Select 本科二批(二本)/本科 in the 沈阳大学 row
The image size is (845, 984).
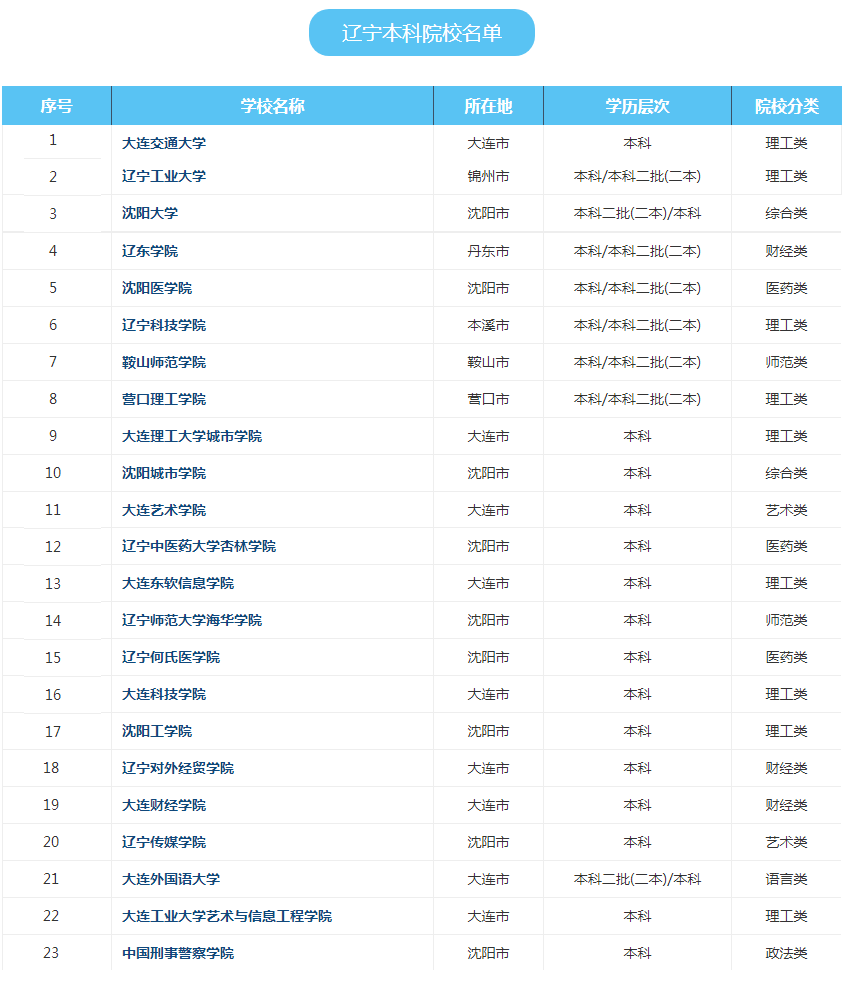[x=637, y=213]
